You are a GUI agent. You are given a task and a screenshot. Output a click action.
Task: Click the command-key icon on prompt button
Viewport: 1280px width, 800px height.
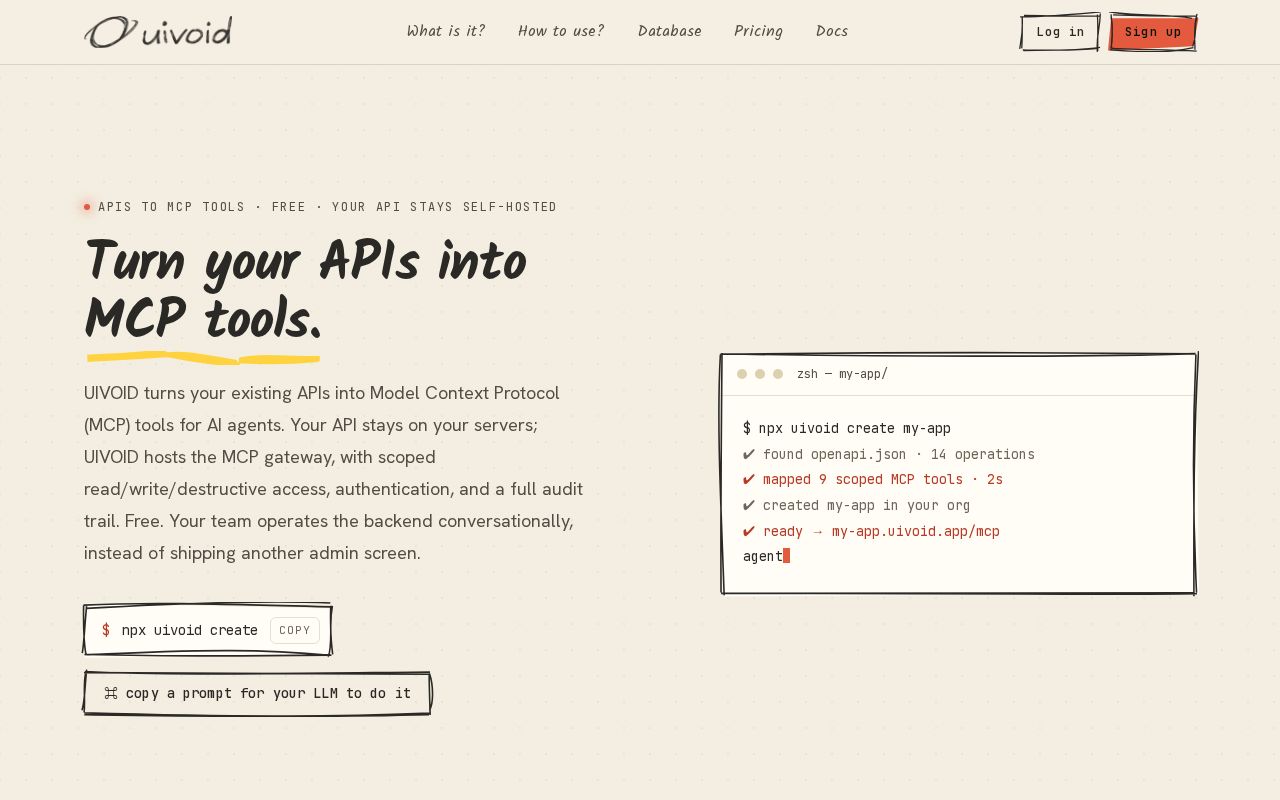[111, 693]
